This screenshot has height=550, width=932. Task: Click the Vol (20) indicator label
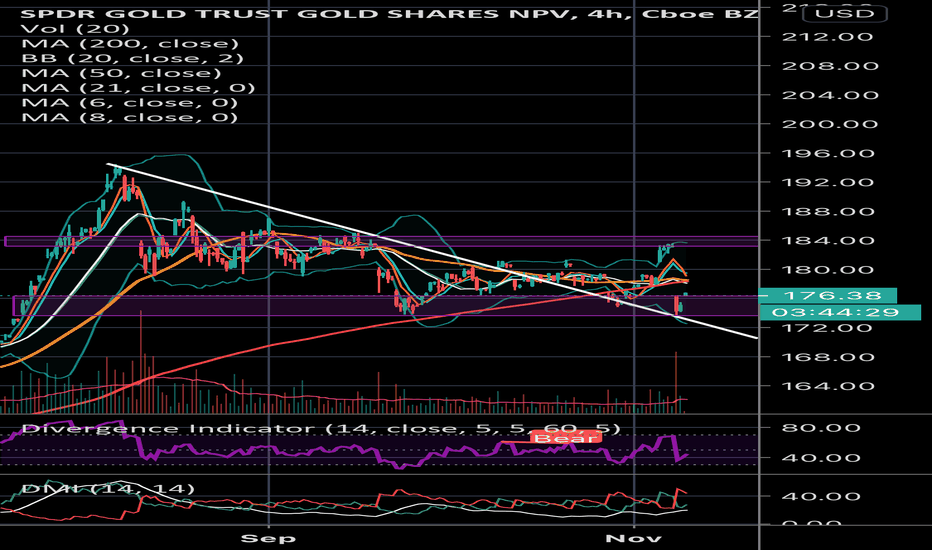pos(75,29)
